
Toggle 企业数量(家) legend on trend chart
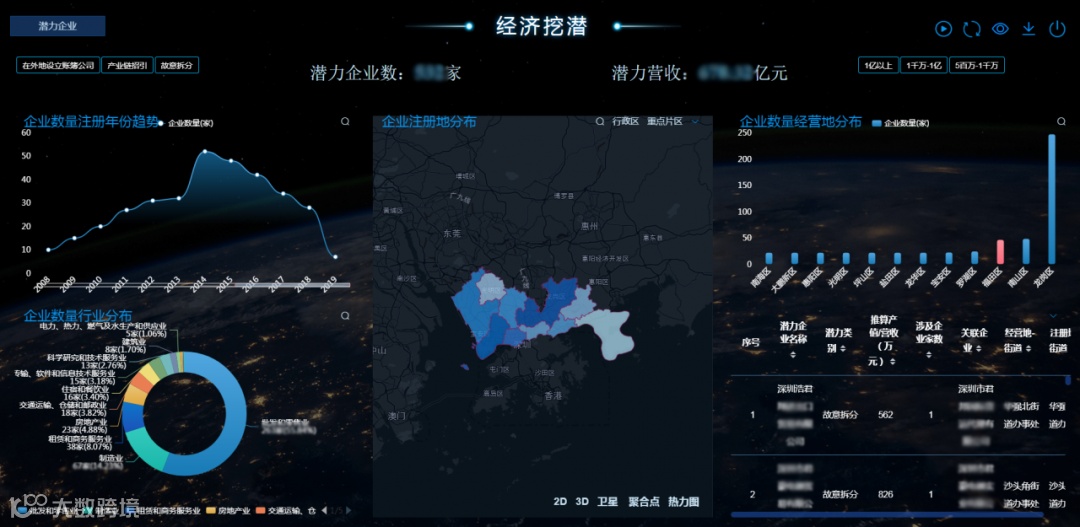[186, 123]
